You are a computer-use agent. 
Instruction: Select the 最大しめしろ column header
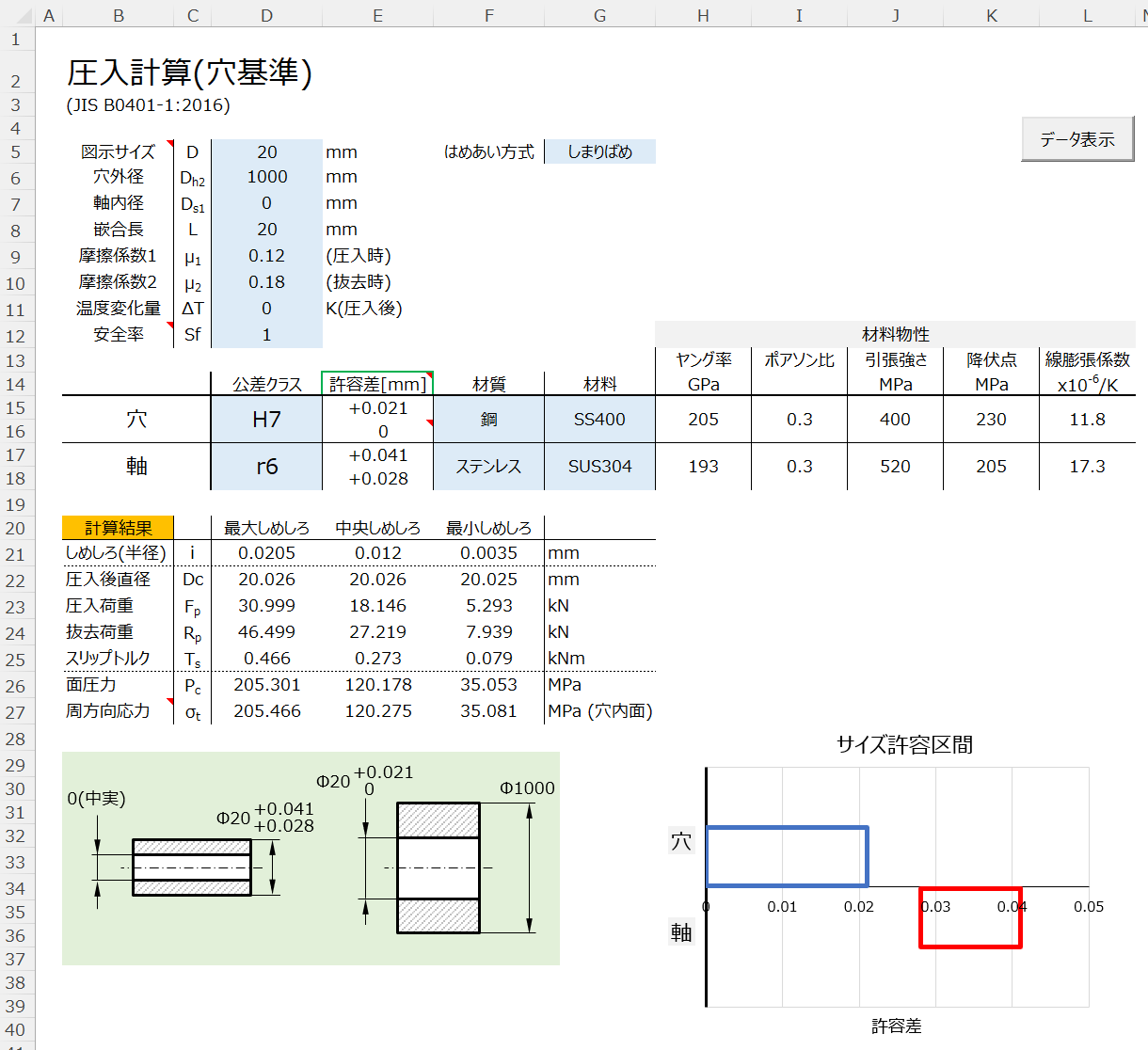tap(267, 528)
